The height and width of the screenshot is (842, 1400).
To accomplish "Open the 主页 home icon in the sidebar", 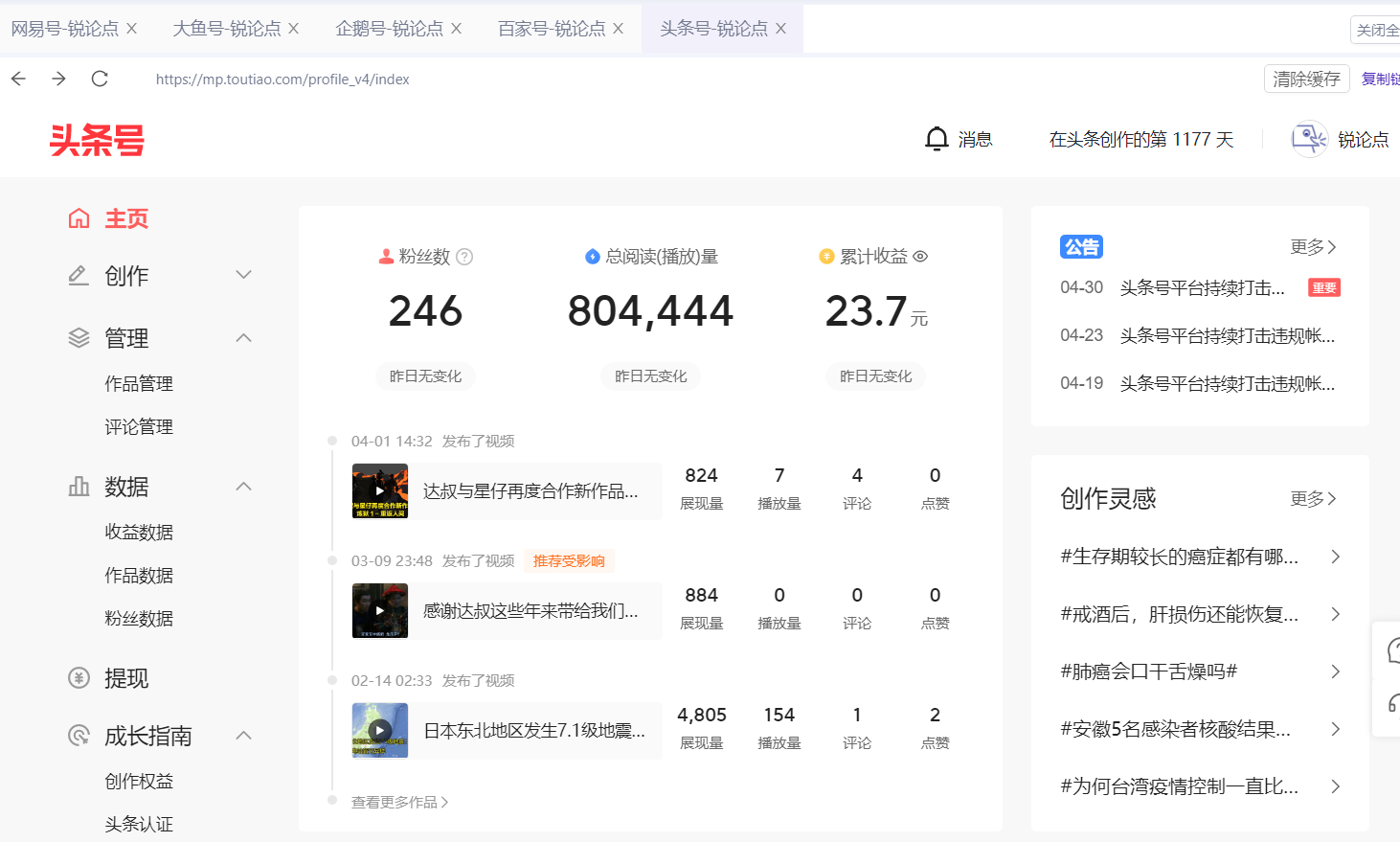I will pyautogui.click(x=79, y=218).
